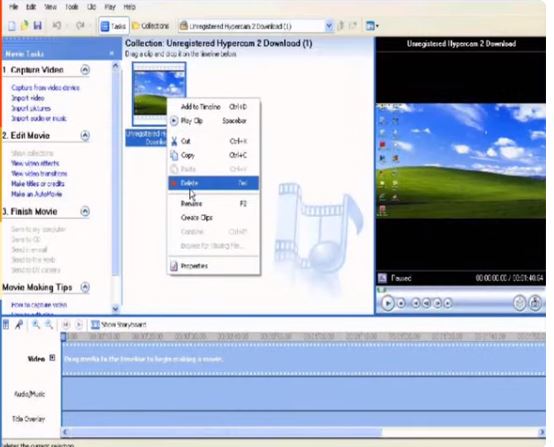The width and height of the screenshot is (554, 447).
Task: Click the tasks pane scroll down arrow
Action: [115, 309]
